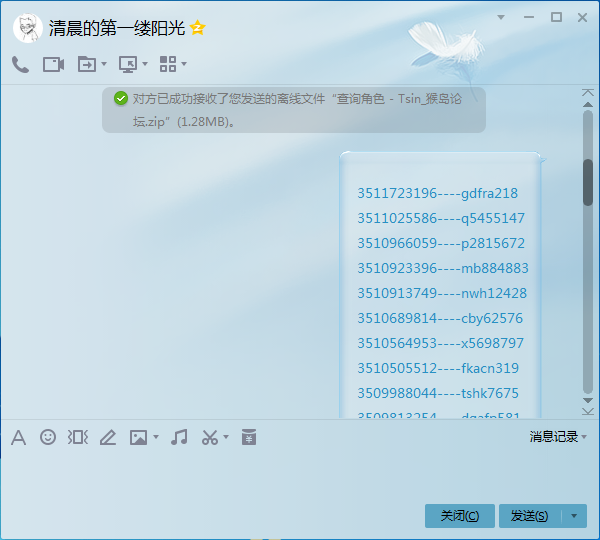The height and width of the screenshot is (540, 600).
Task: Expand the send file options arrow
Action: click(x=104, y=64)
